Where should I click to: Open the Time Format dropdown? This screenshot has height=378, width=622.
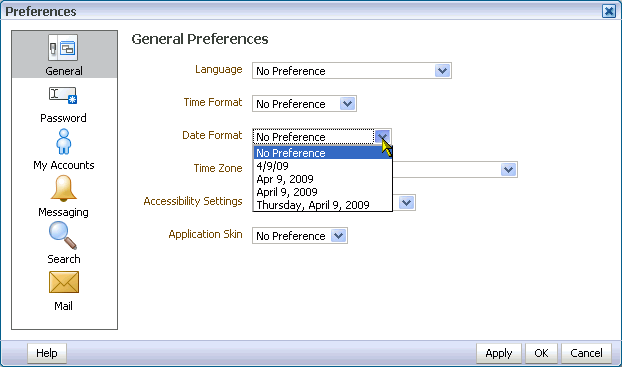[304, 104]
